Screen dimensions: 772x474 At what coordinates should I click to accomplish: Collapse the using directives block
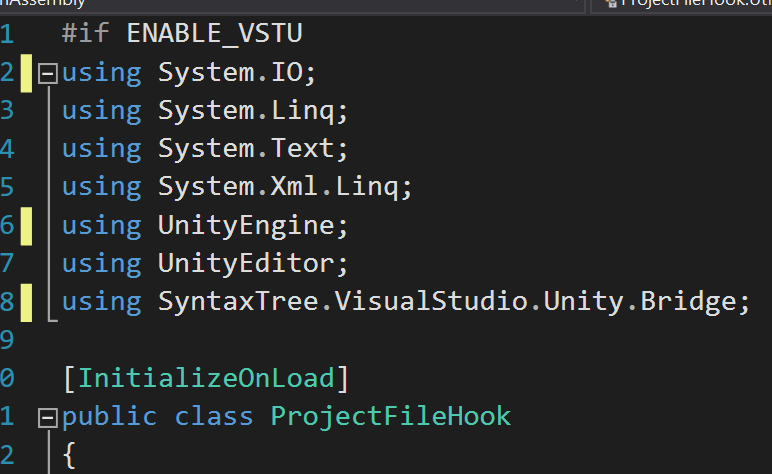click(x=48, y=74)
